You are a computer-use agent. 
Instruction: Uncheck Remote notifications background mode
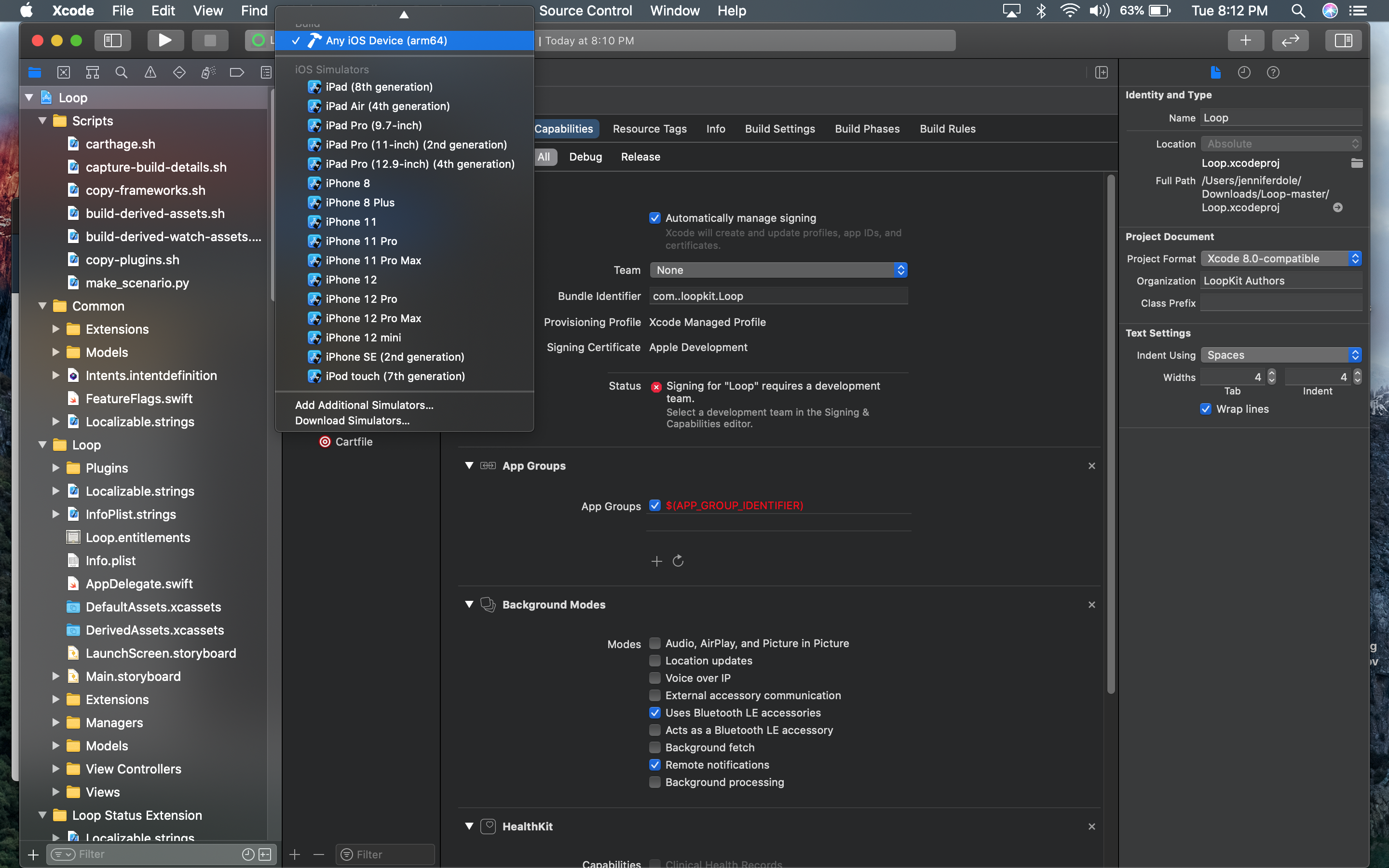(655, 765)
